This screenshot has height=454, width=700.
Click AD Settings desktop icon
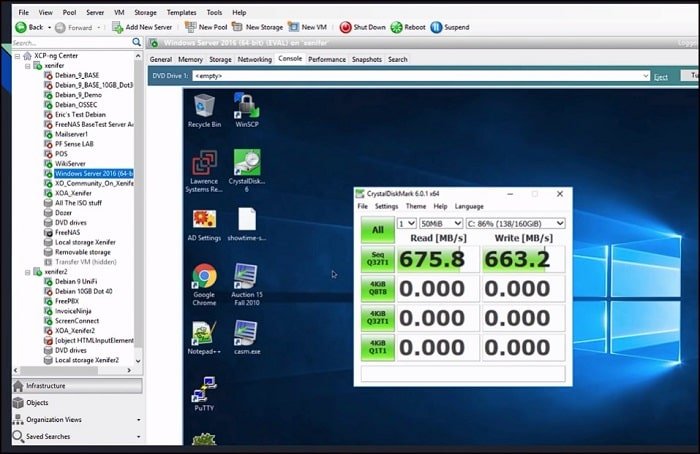204,225
